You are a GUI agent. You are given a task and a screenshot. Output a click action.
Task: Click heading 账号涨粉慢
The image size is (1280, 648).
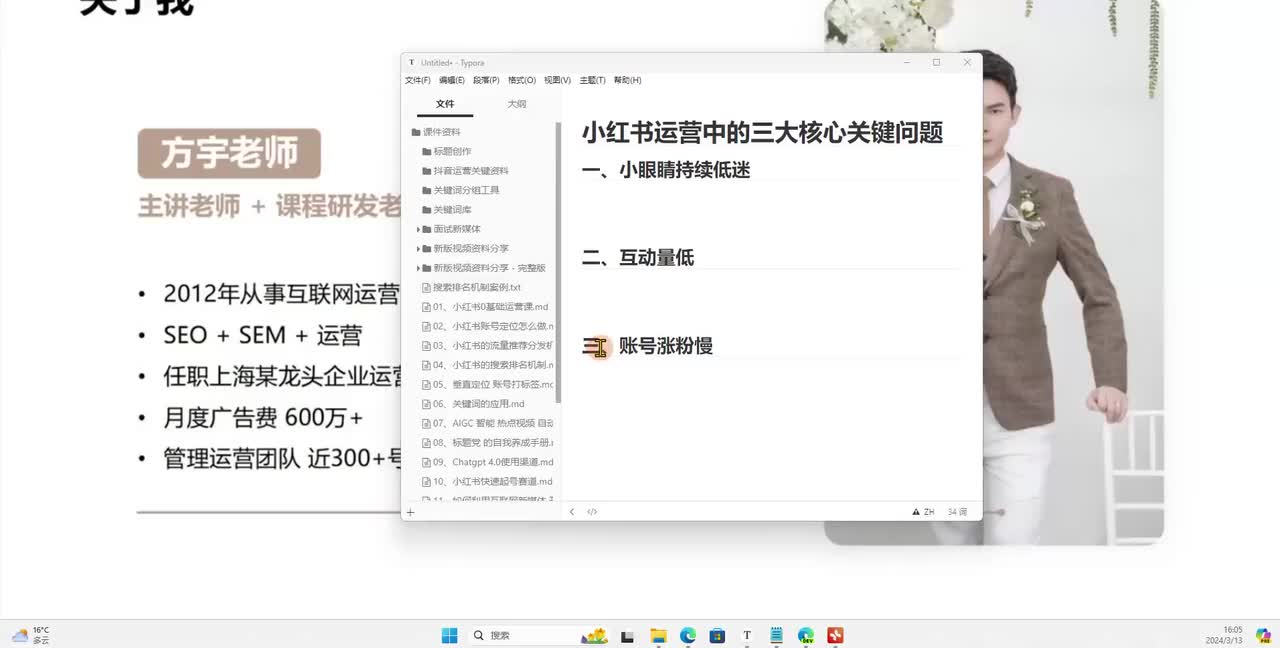pyautogui.click(x=666, y=346)
